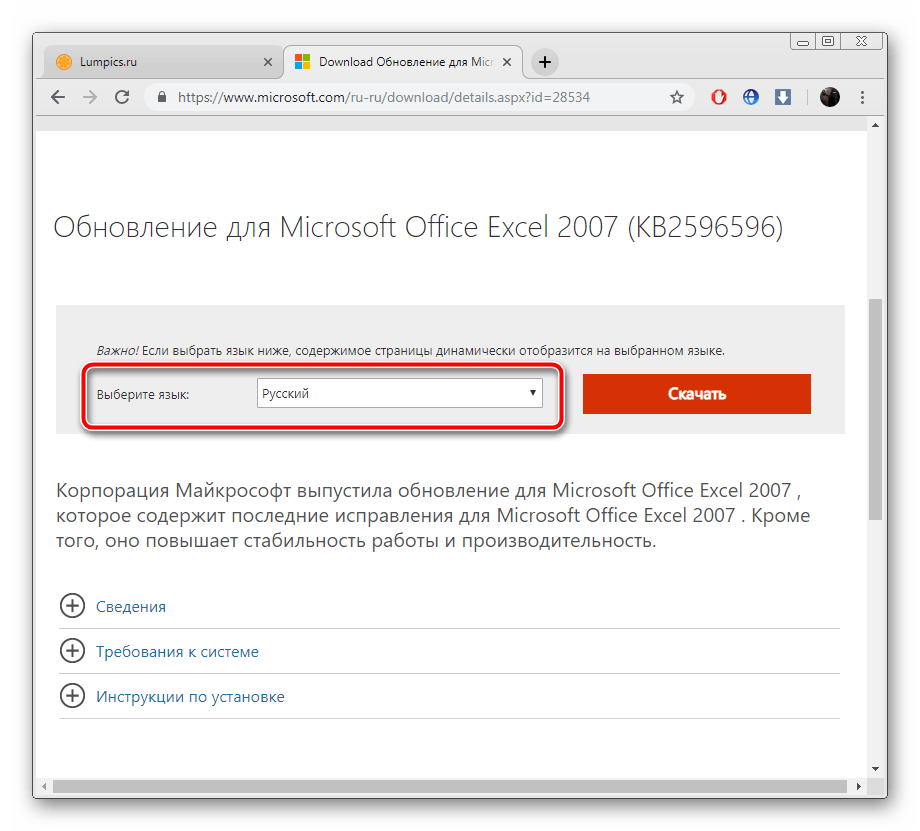Click the forward navigation arrow
920x831 pixels.
(x=90, y=97)
